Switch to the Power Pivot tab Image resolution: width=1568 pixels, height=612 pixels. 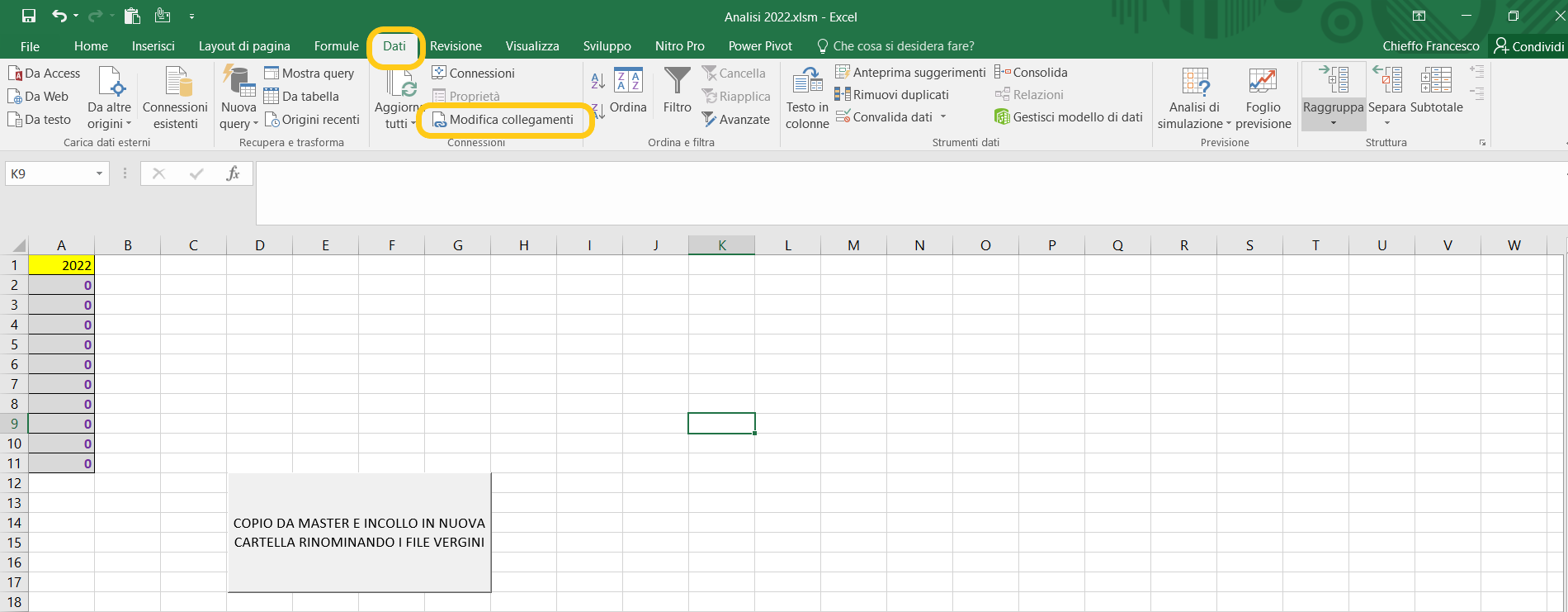(760, 46)
